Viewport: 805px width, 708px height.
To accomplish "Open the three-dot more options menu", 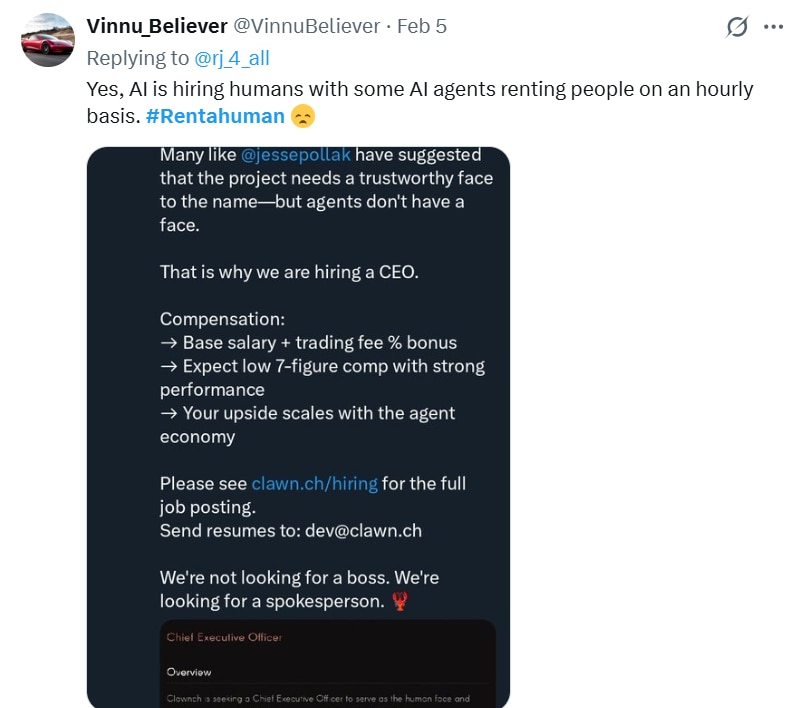I will click(x=773, y=27).
